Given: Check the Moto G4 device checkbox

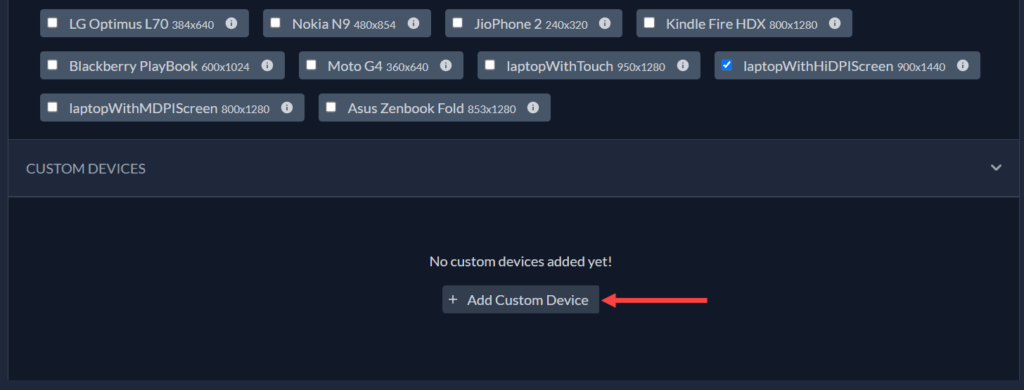Looking at the screenshot, I should (312, 65).
